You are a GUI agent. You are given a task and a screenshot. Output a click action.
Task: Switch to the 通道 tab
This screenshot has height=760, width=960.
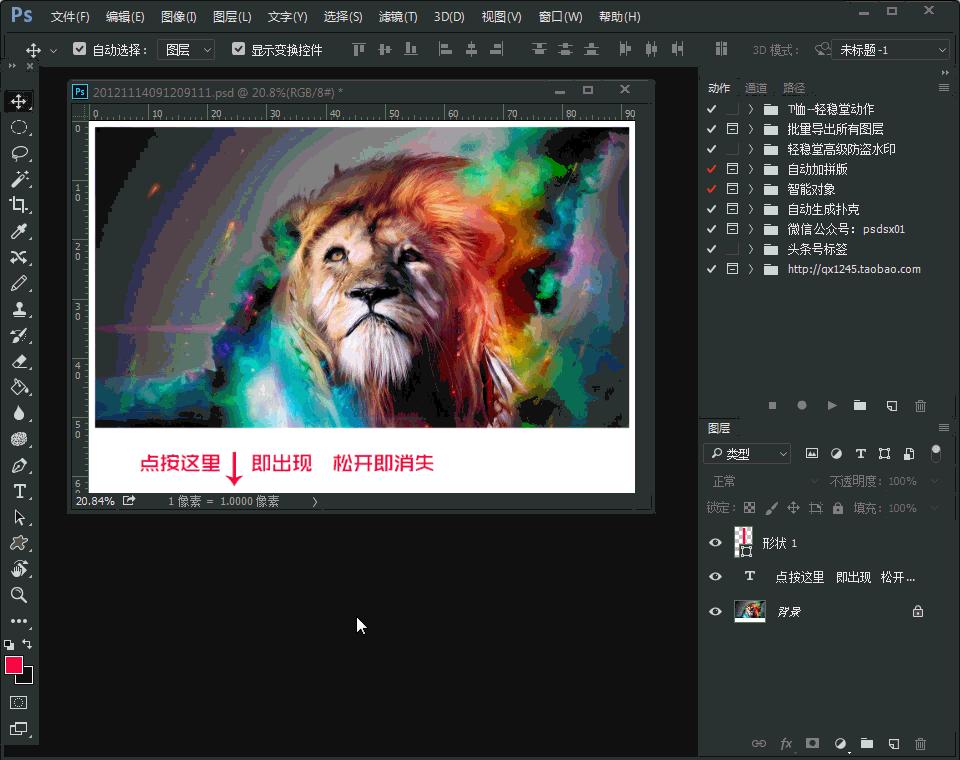pyautogui.click(x=757, y=88)
